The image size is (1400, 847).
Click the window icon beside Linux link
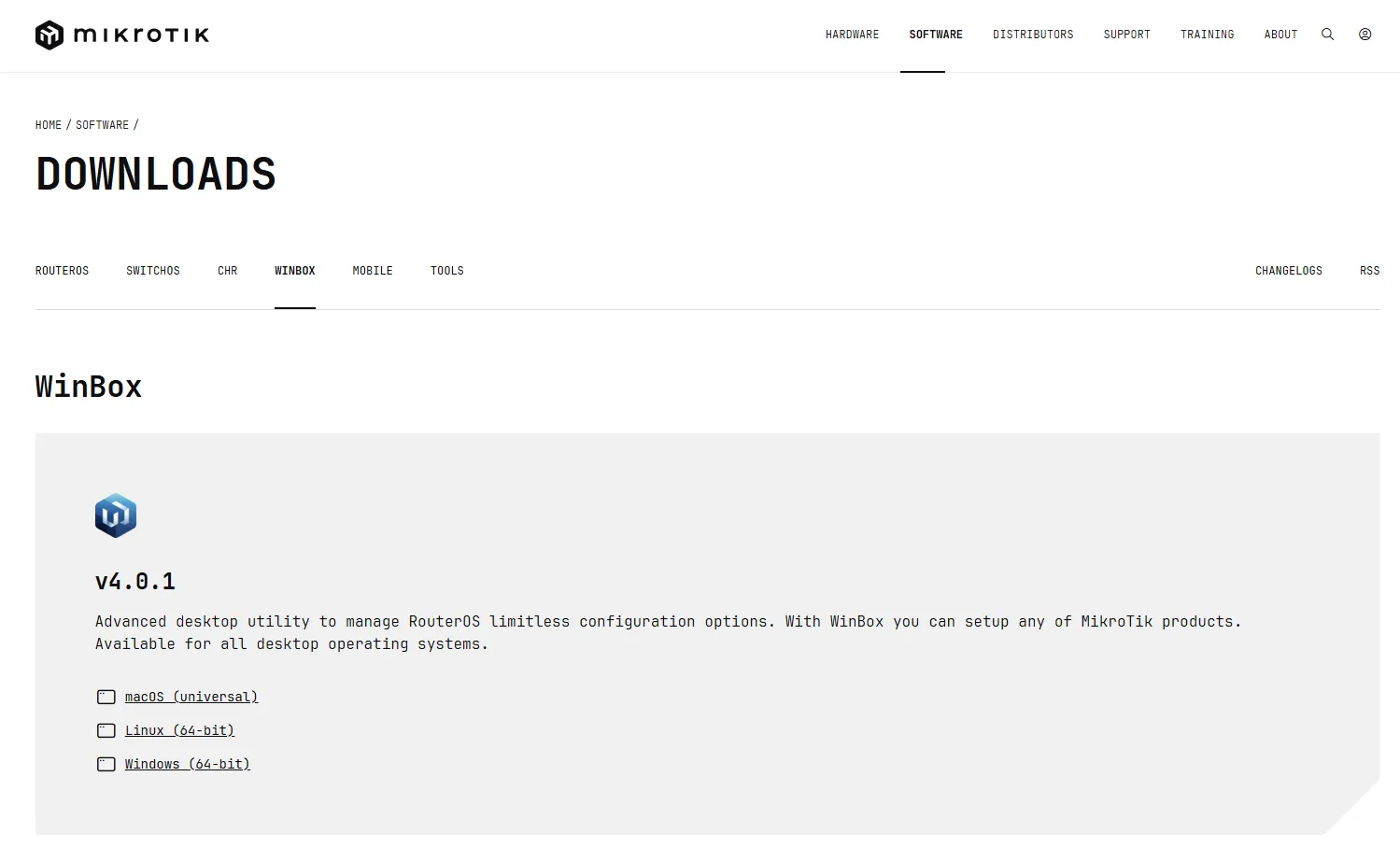106,731
